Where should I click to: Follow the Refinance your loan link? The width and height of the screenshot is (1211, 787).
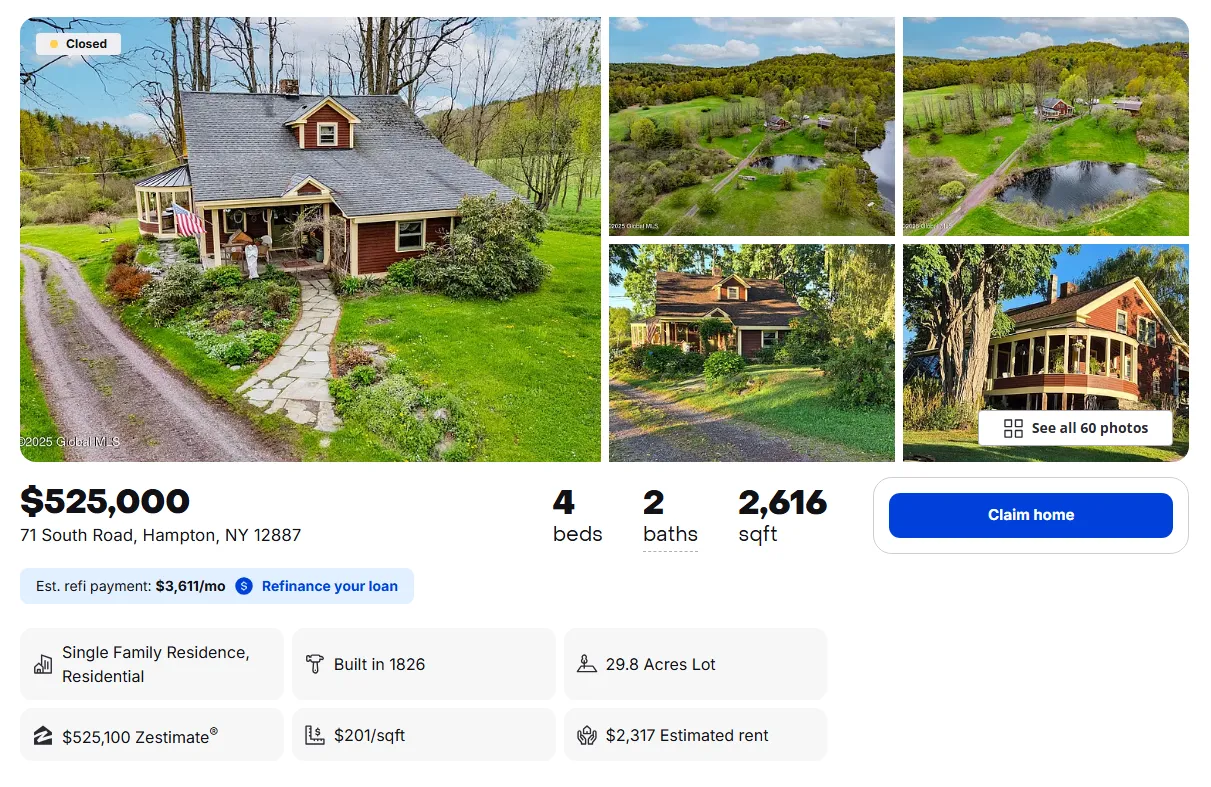329,586
